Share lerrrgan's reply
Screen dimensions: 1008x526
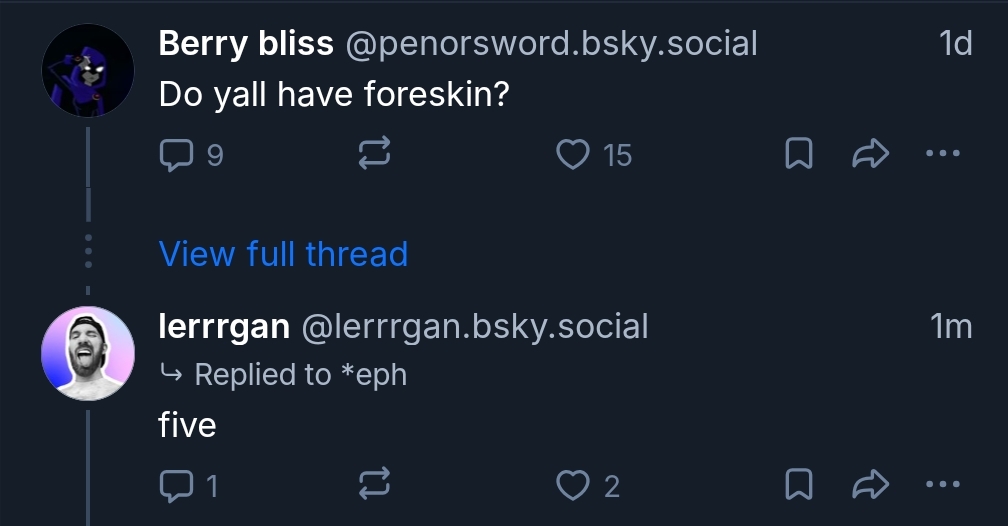pyautogui.click(x=870, y=486)
